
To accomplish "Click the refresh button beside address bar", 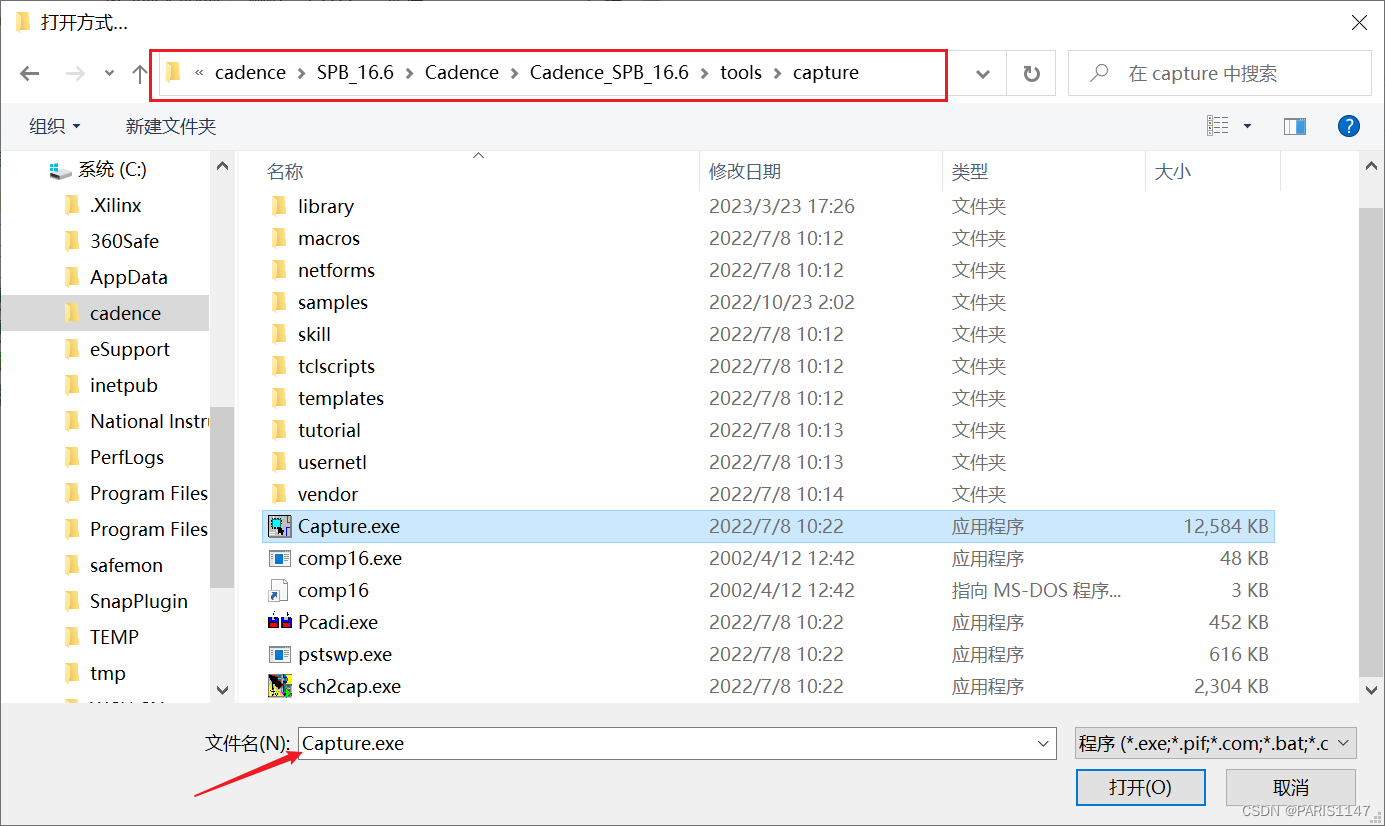I will pos(1031,73).
